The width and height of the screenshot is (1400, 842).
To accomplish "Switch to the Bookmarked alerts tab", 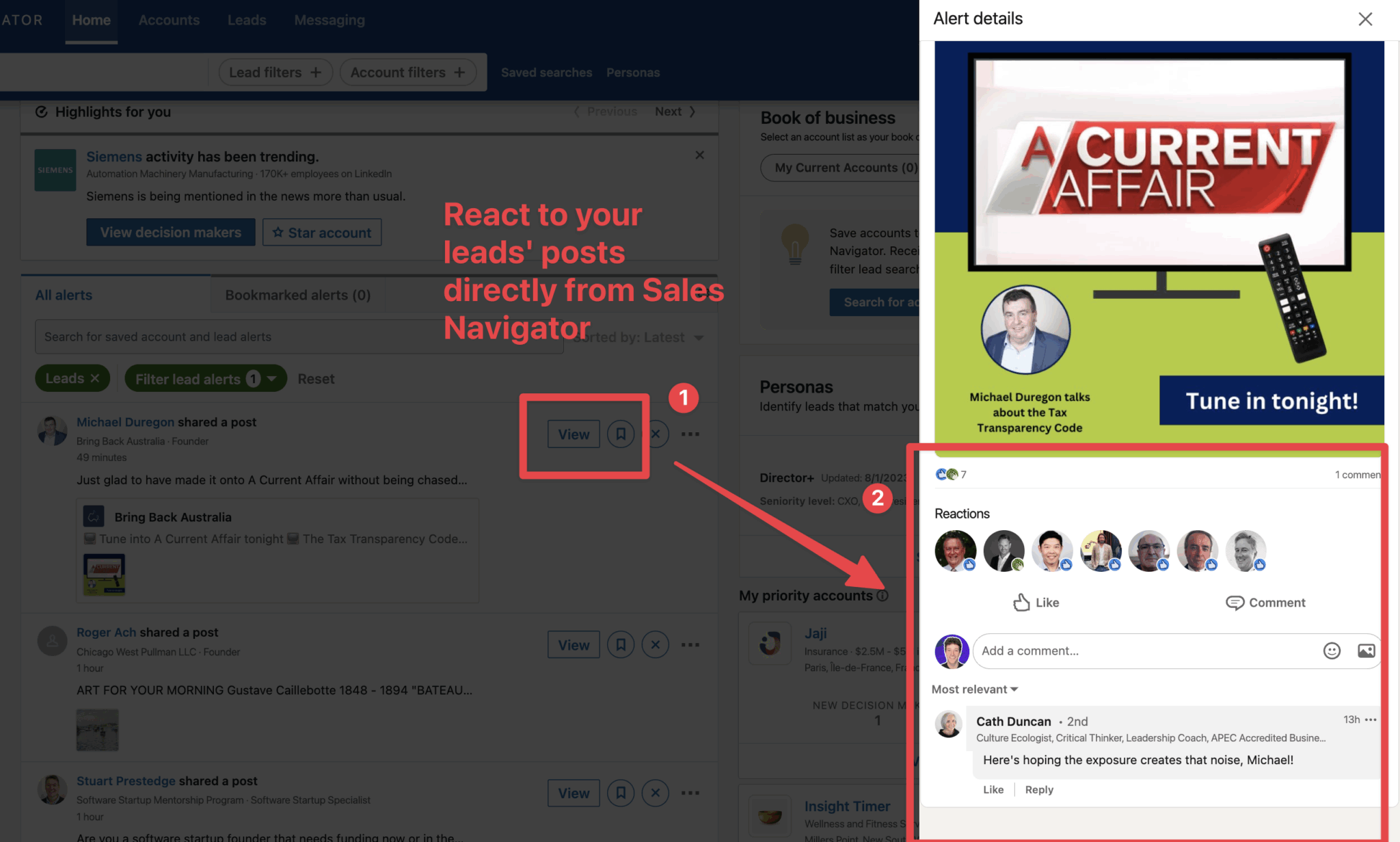I will click(297, 295).
